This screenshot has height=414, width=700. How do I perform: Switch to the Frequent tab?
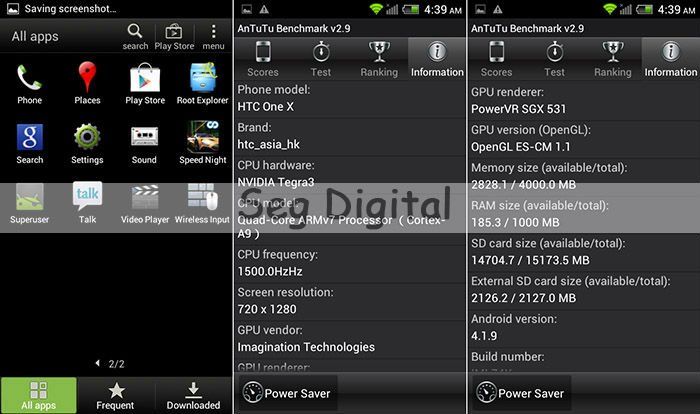(115, 395)
